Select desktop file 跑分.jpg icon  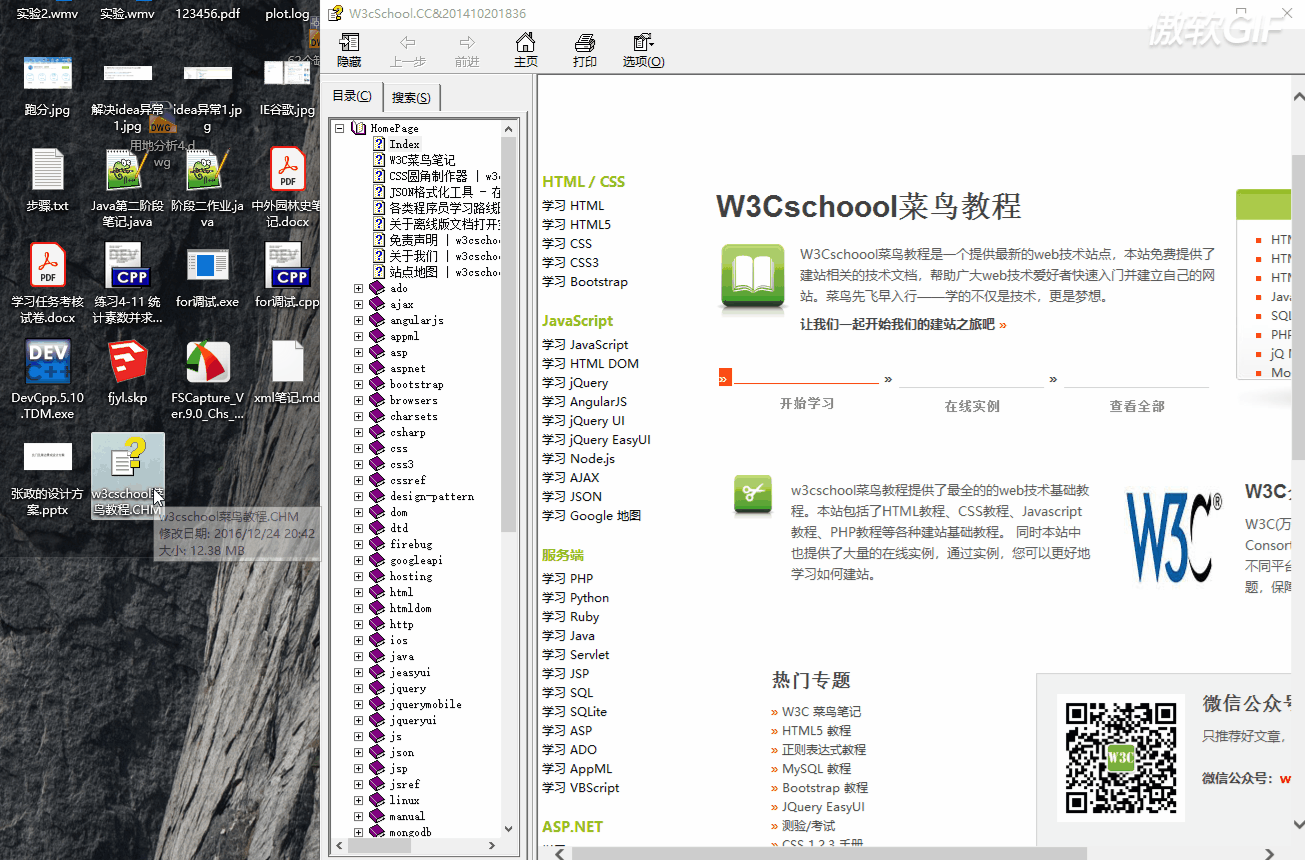click(x=48, y=88)
